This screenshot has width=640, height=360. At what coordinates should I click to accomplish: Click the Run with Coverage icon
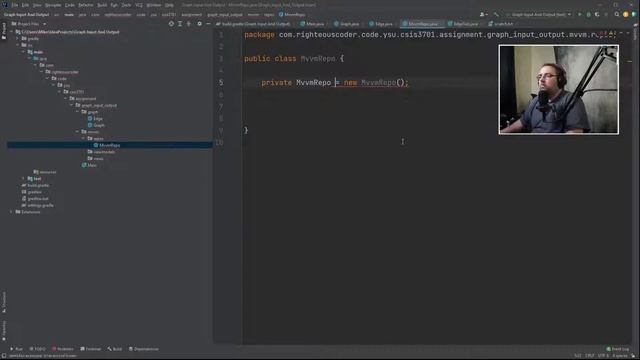(597, 14)
